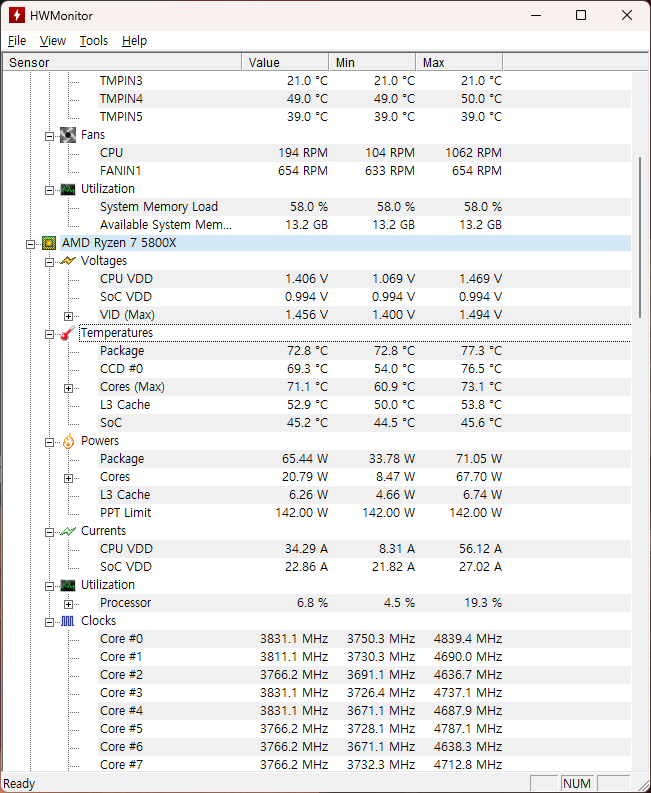
Task: Click the Fans group fan icon
Action: coord(68,135)
